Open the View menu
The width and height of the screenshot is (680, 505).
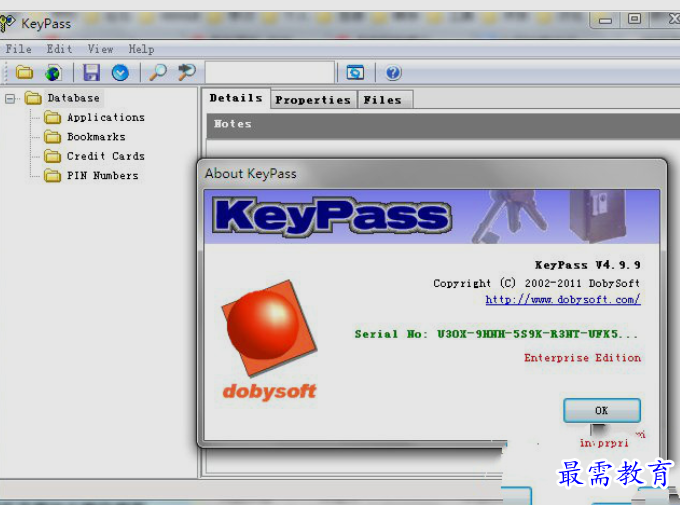click(x=101, y=49)
